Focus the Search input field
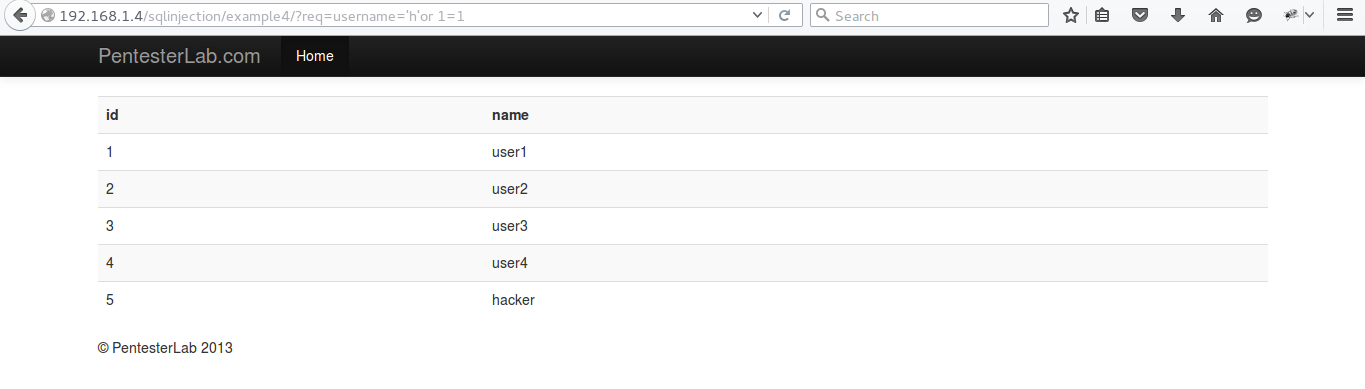1365x389 pixels. coord(929,15)
